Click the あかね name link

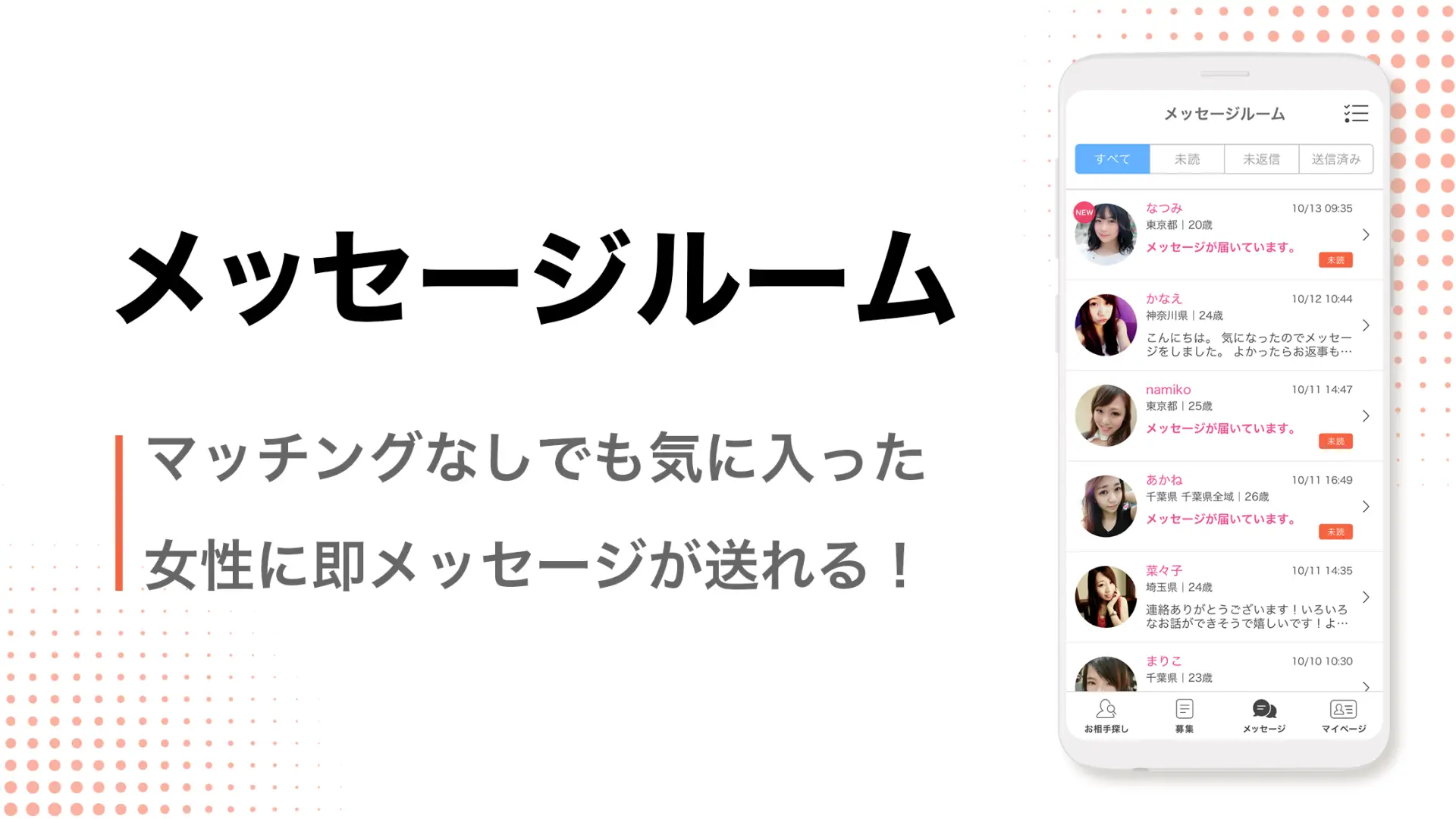pos(1164,480)
